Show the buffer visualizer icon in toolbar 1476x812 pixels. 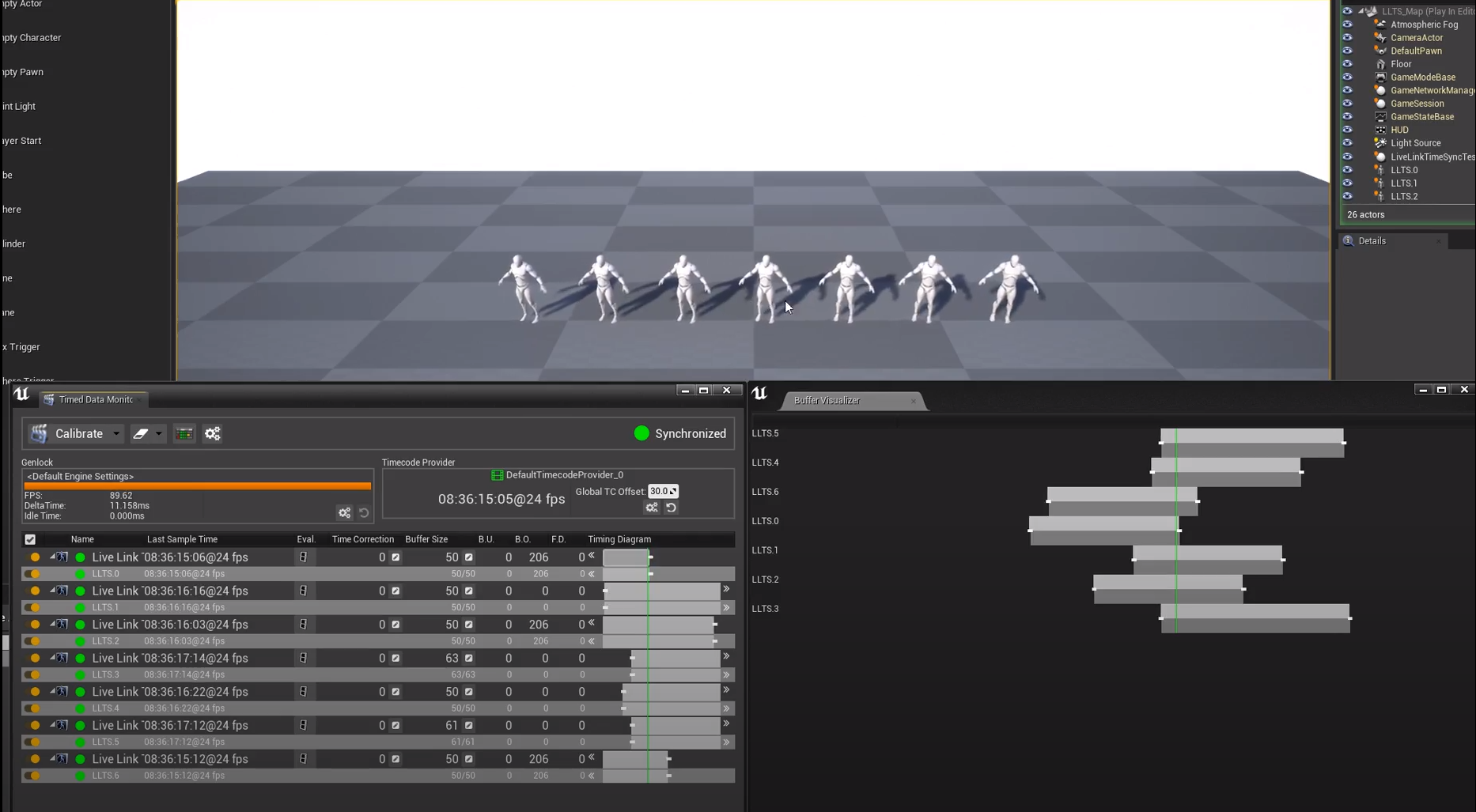(x=184, y=433)
